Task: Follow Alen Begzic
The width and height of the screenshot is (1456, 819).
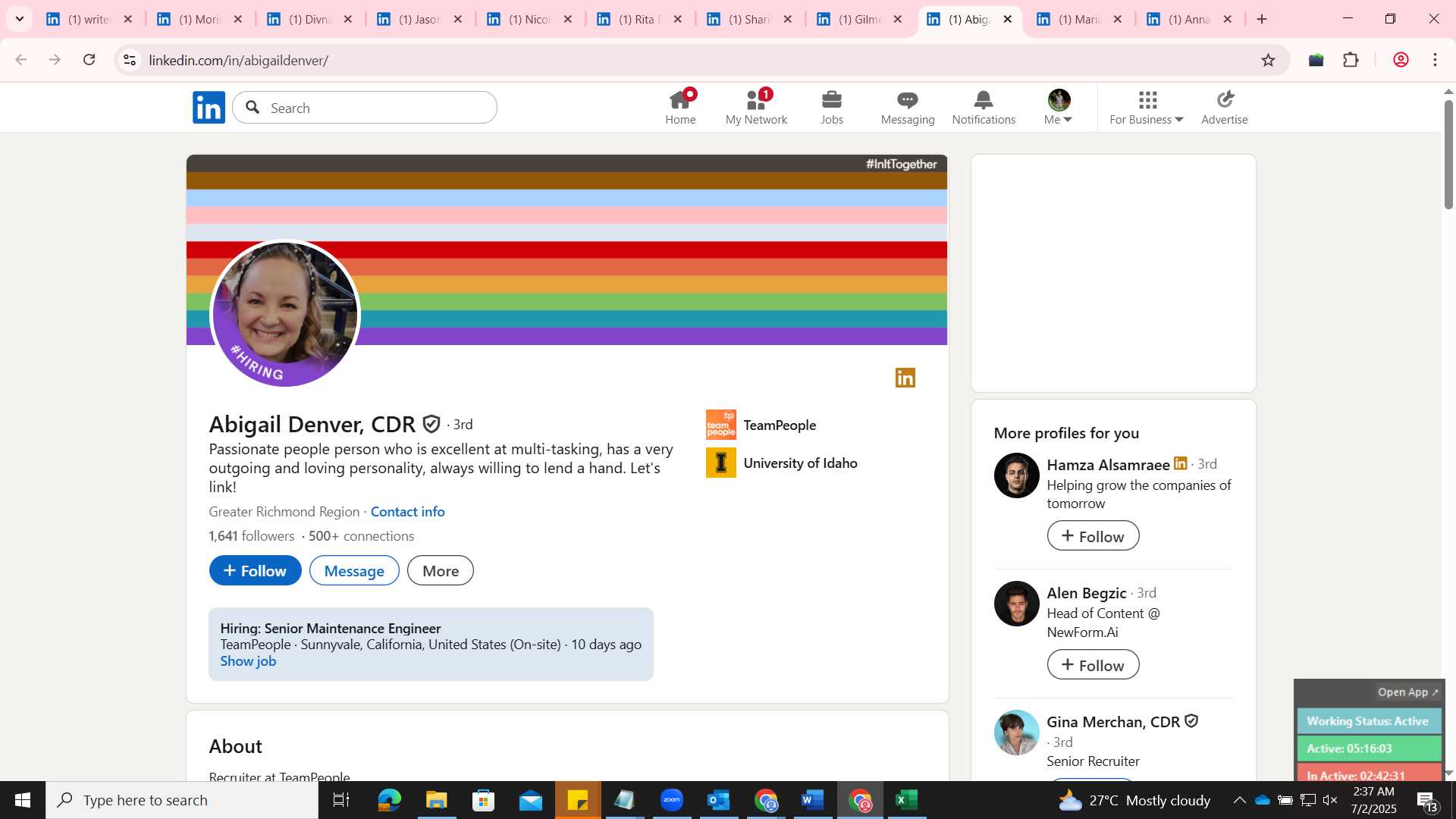Action: (x=1093, y=664)
